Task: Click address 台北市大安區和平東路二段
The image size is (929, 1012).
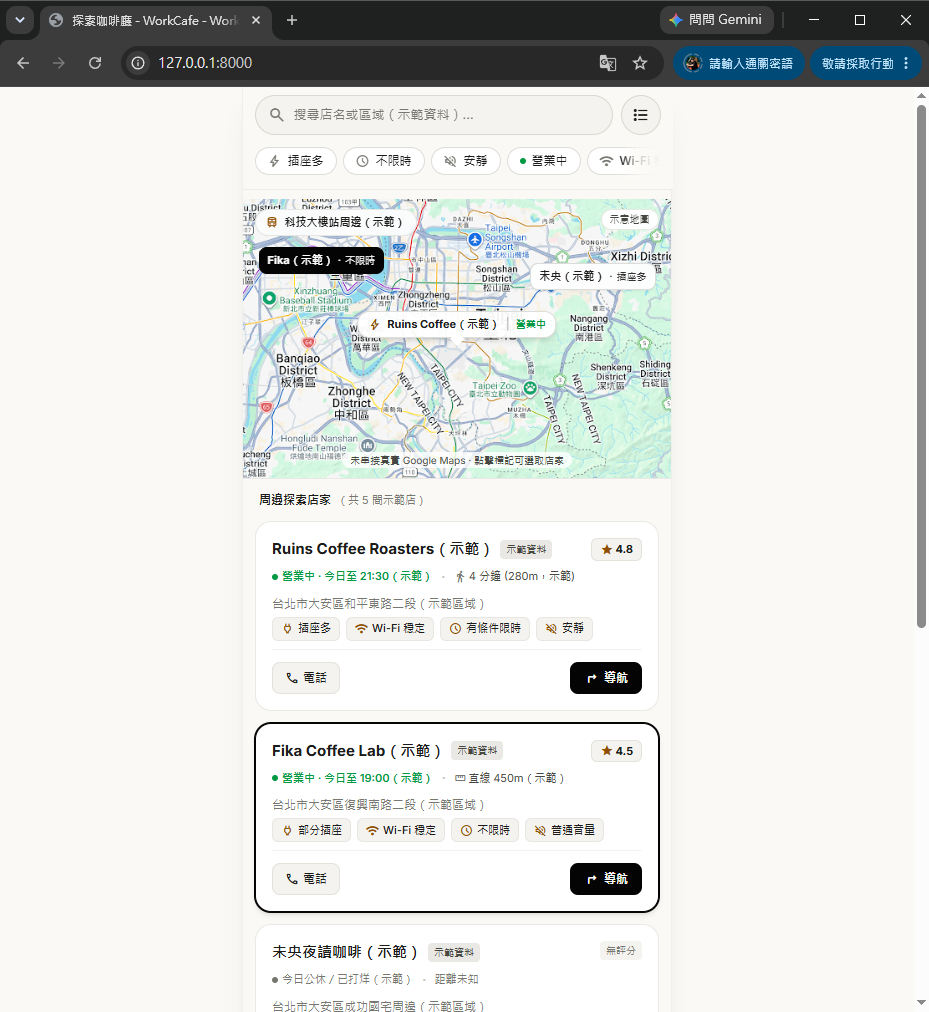Action: click(x=378, y=603)
